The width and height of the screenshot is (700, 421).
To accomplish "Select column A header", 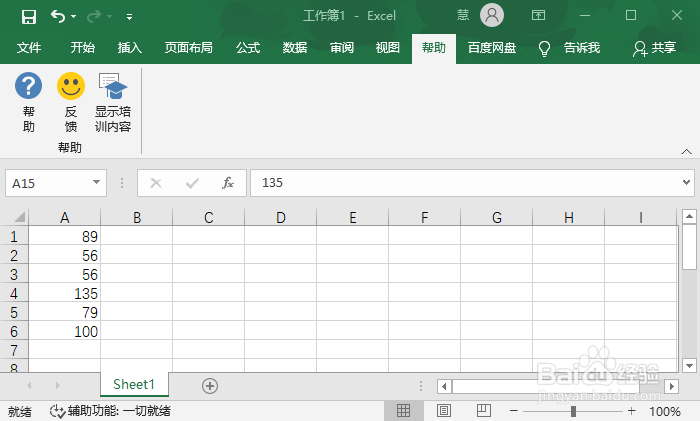I will [x=65, y=217].
